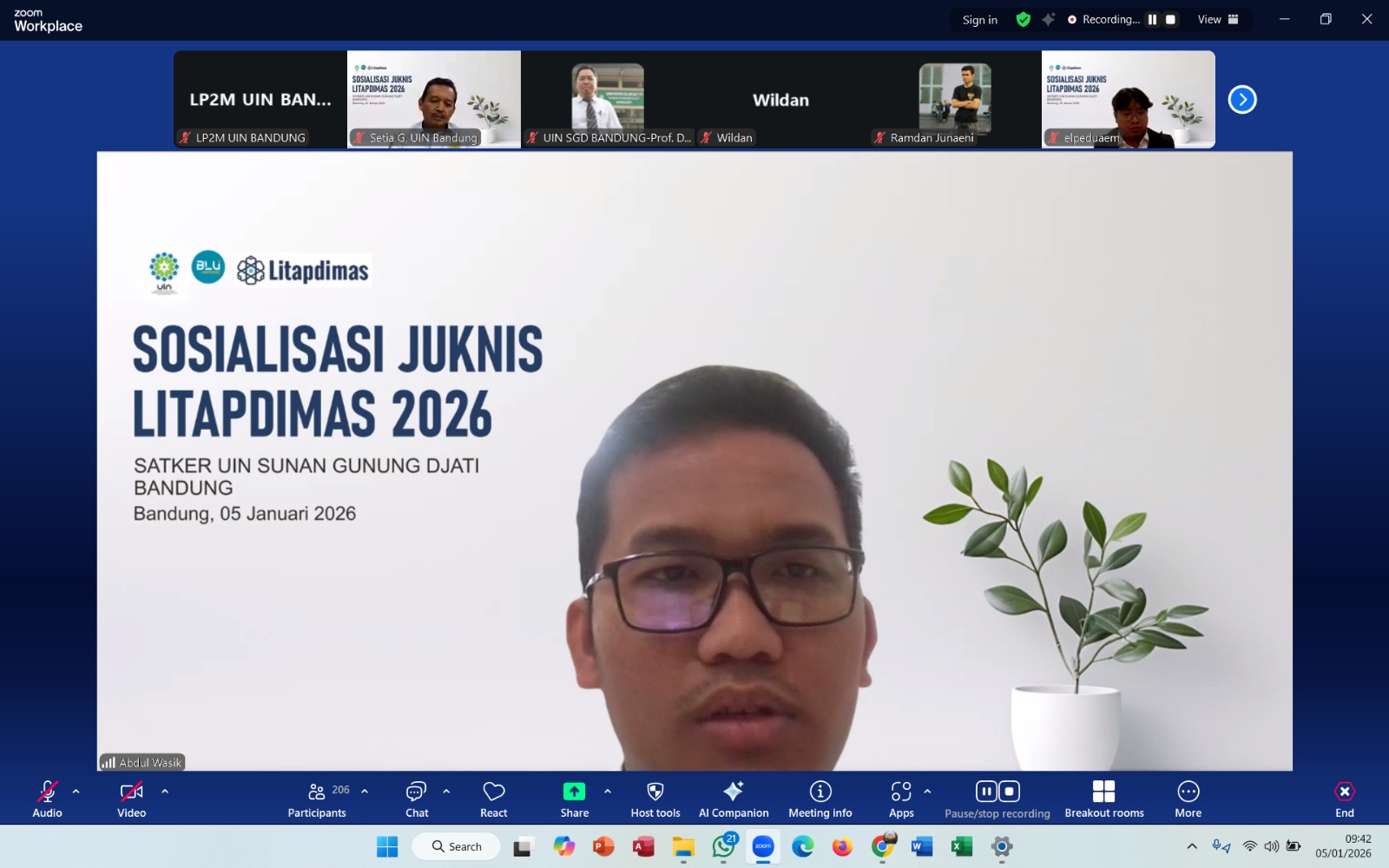Expand the arrow next to Share
This screenshot has width=1389, height=868.
[x=608, y=792]
